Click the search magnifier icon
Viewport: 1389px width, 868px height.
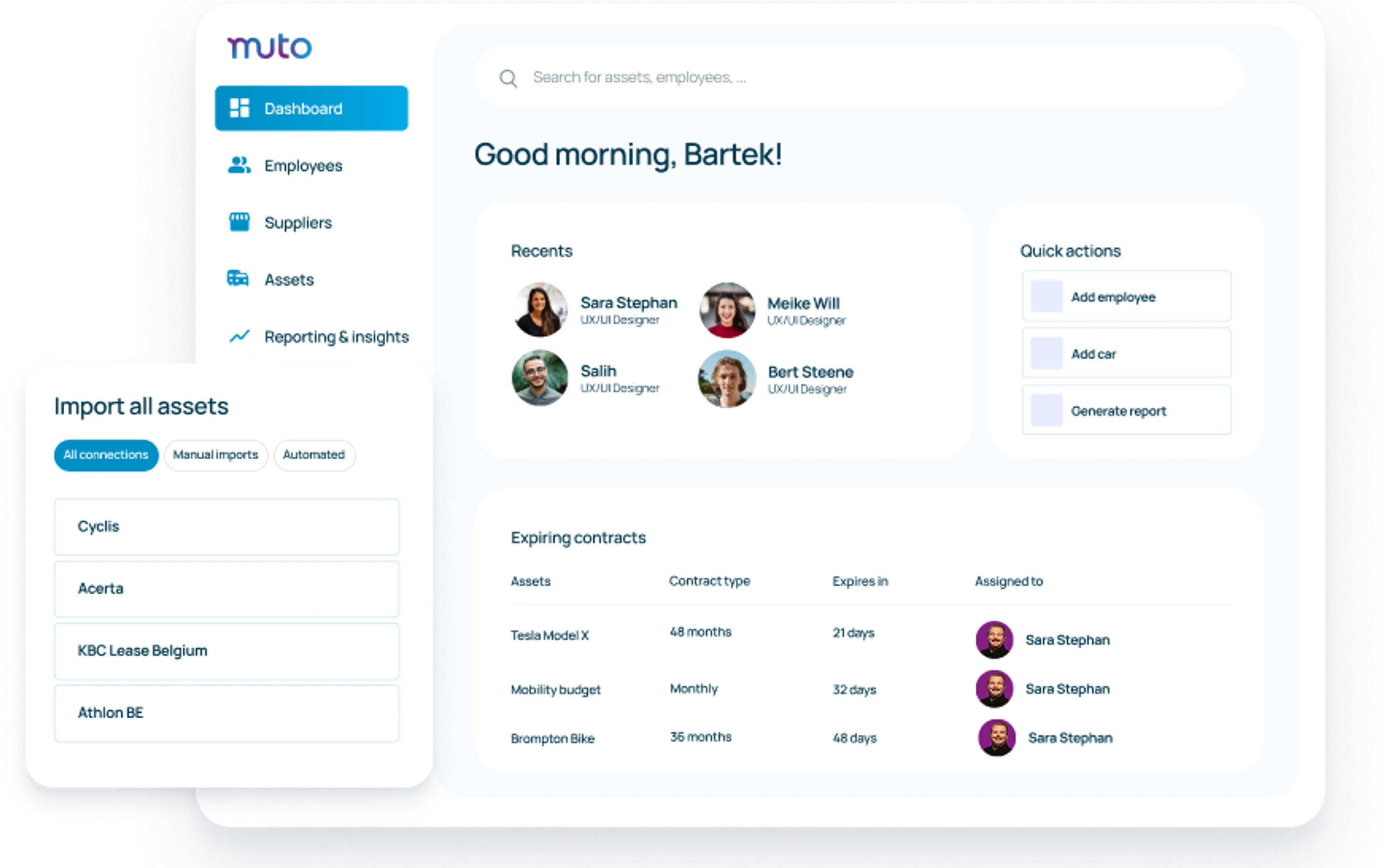tap(509, 78)
